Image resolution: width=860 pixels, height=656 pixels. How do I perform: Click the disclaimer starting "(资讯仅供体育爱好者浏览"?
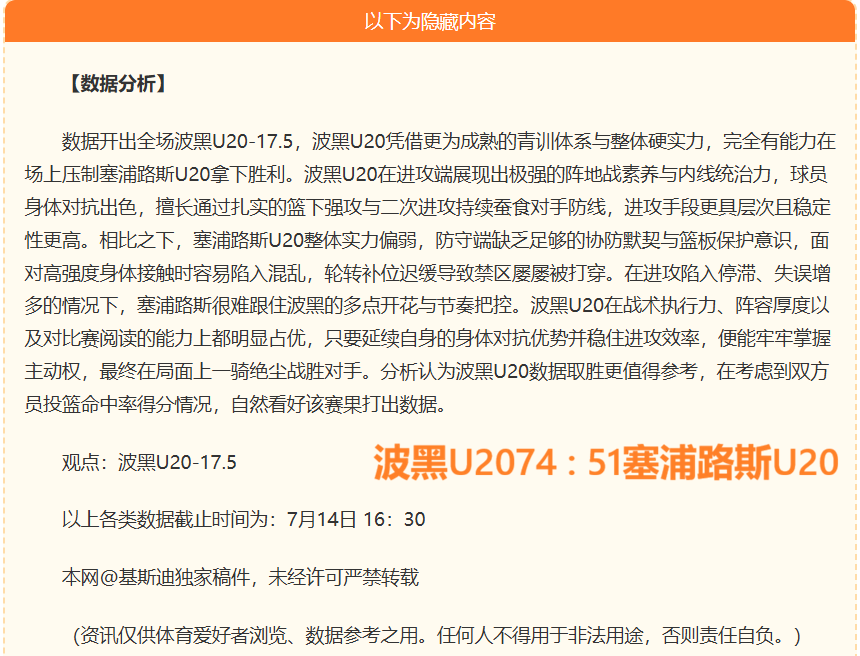(437, 635)
